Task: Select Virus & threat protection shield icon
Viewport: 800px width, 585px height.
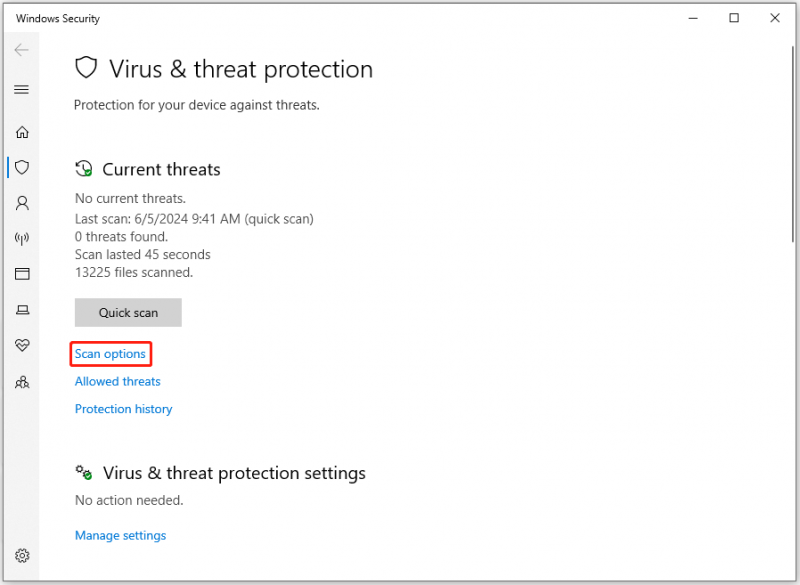Action: [x=22, y=167]
